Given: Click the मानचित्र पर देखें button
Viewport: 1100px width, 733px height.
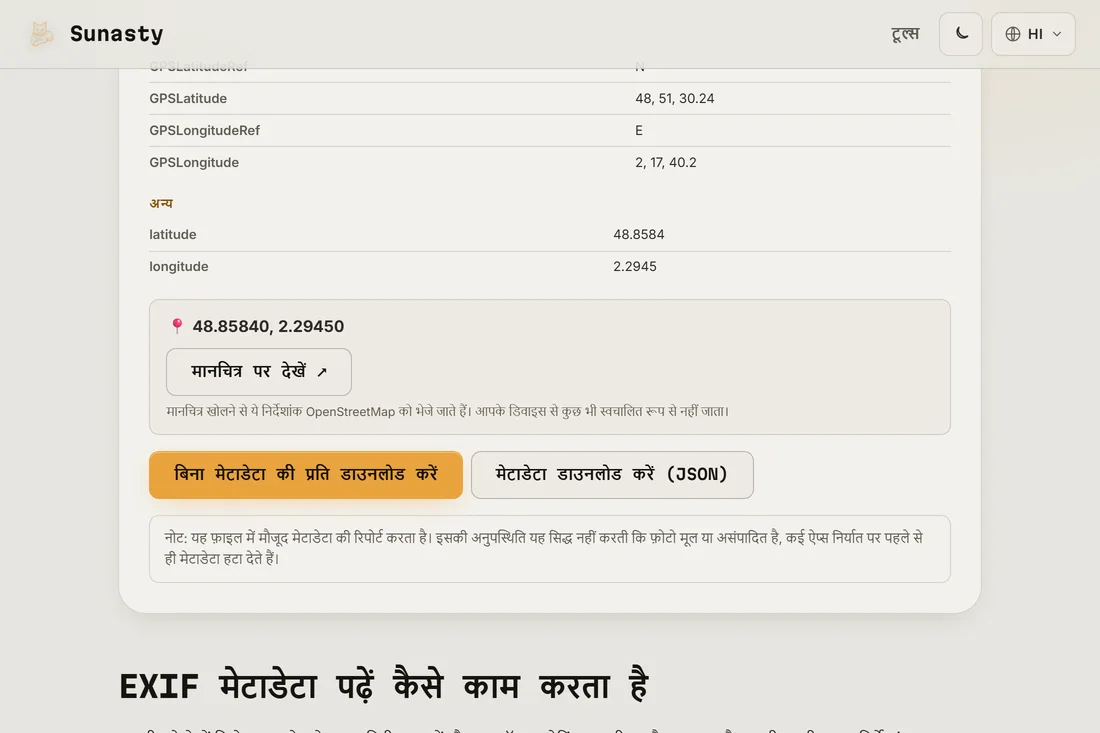Looking at the screenshot, I should [x=259, y=372].
